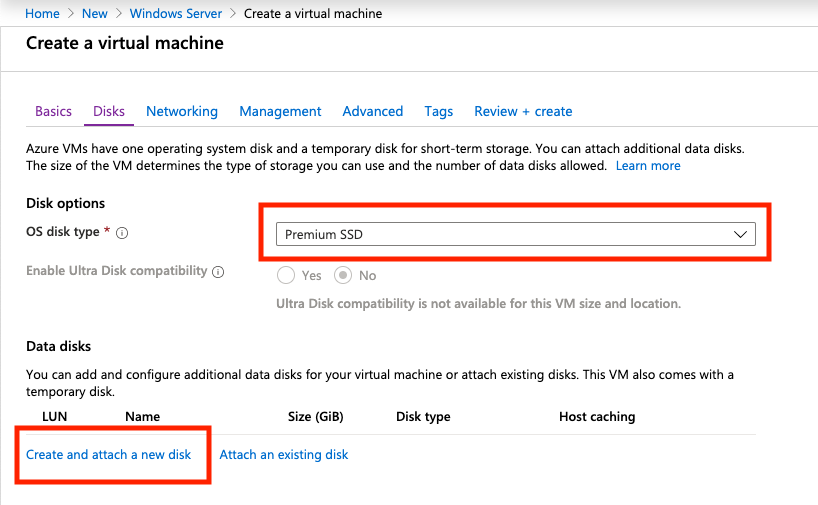Select the Disks tab
Screen dimensions: 818x505
click(109, 111)
